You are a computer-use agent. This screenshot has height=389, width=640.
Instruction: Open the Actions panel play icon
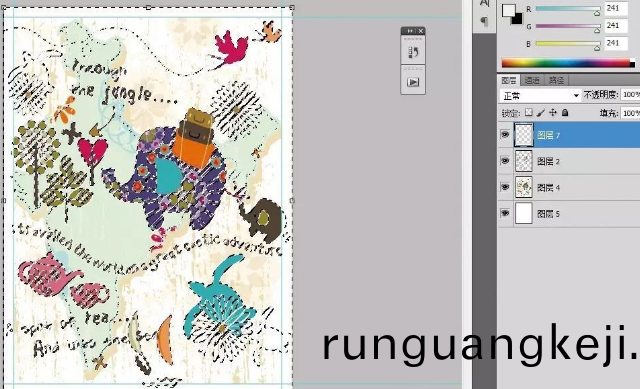point(413,82)
